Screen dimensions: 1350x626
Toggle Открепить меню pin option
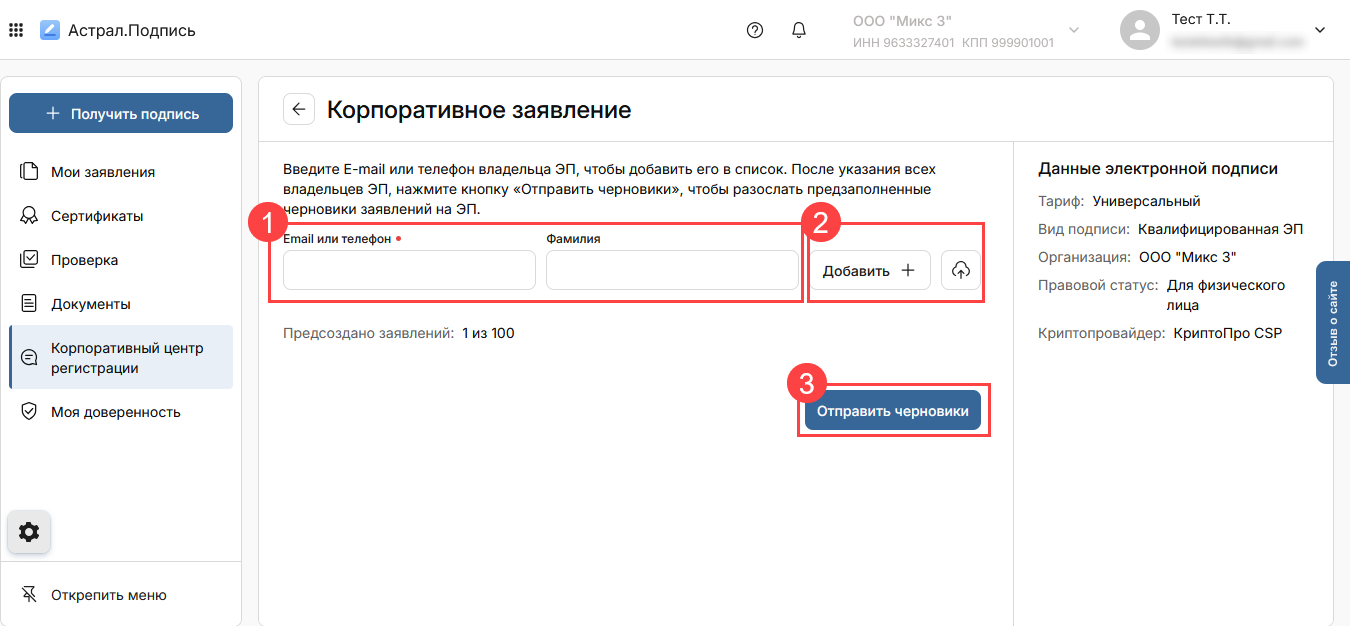coord(108,595)
